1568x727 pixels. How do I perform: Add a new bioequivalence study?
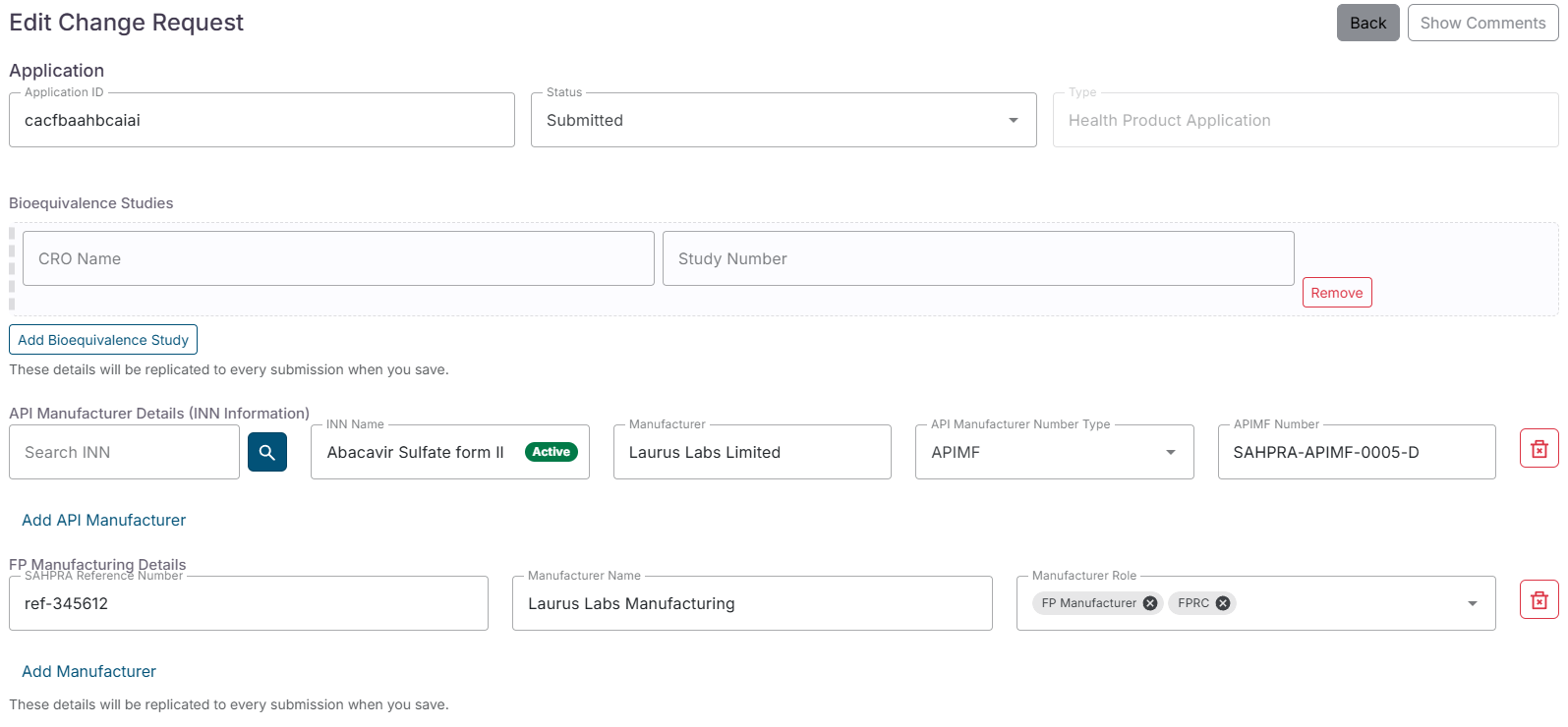point(103,340)
